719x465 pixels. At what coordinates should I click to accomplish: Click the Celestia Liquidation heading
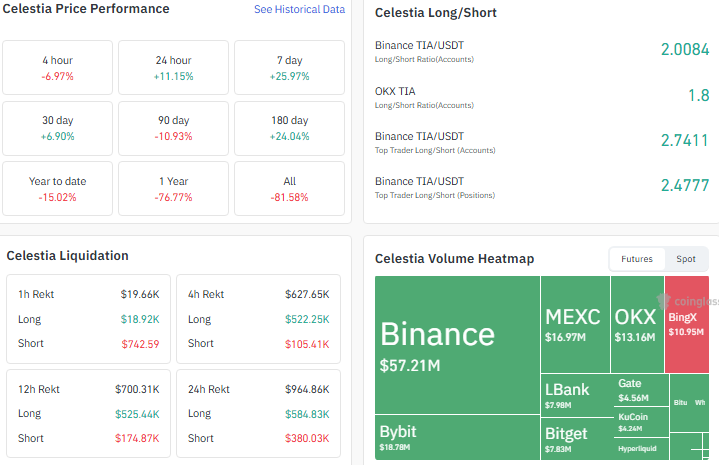pyautogui.click(x=67, y=255)
